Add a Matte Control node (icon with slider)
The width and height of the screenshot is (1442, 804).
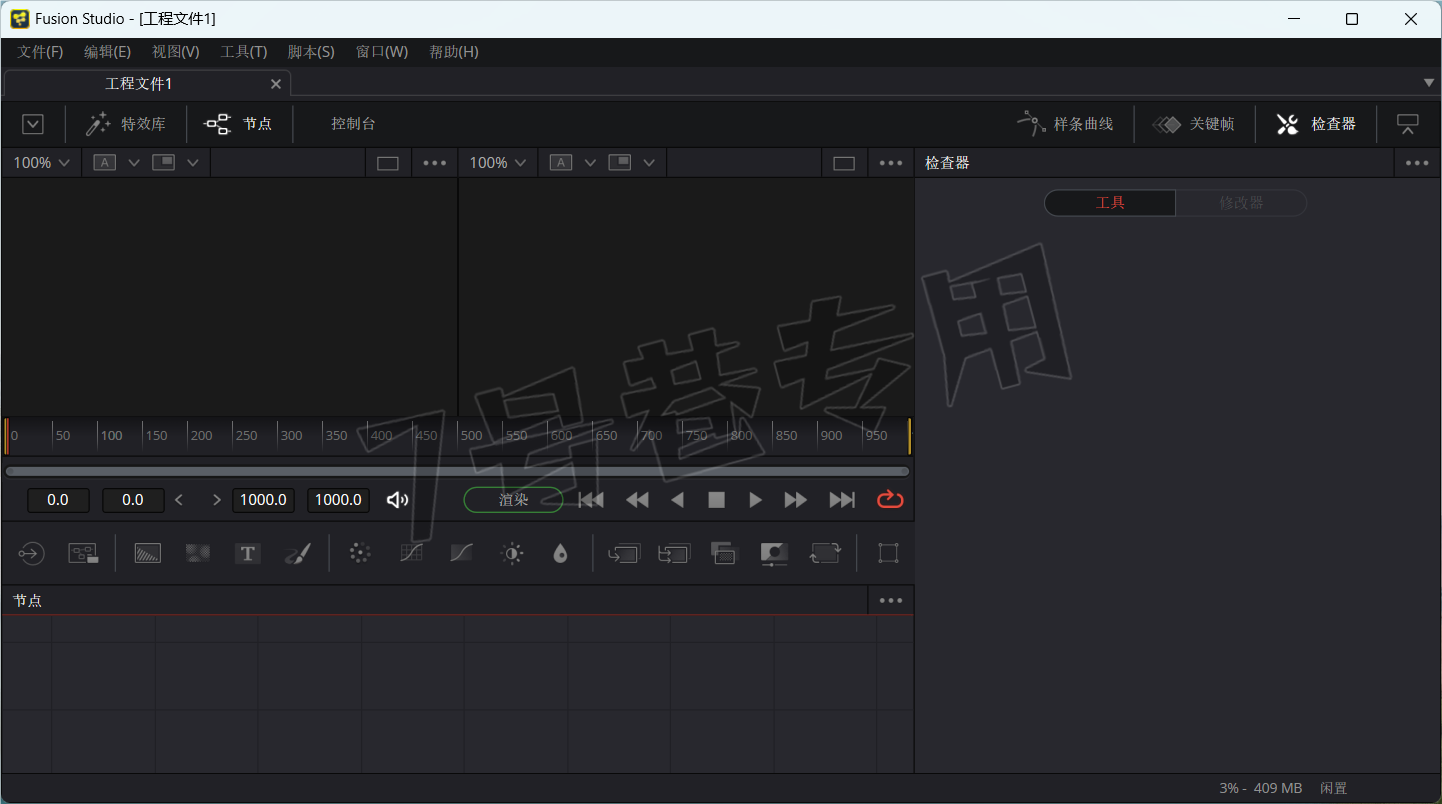774,553
